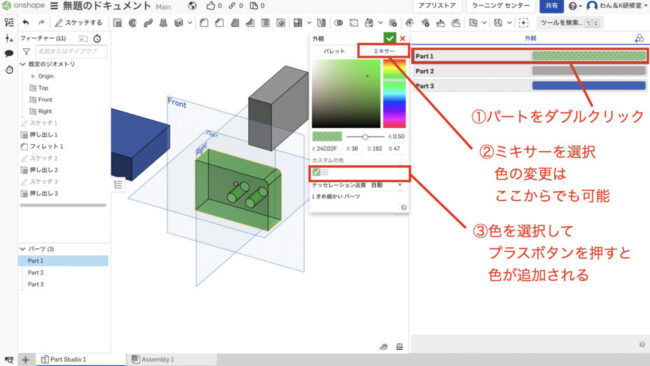Click the rollback stopwatch icon in feature header

click(x=97, y=39)
